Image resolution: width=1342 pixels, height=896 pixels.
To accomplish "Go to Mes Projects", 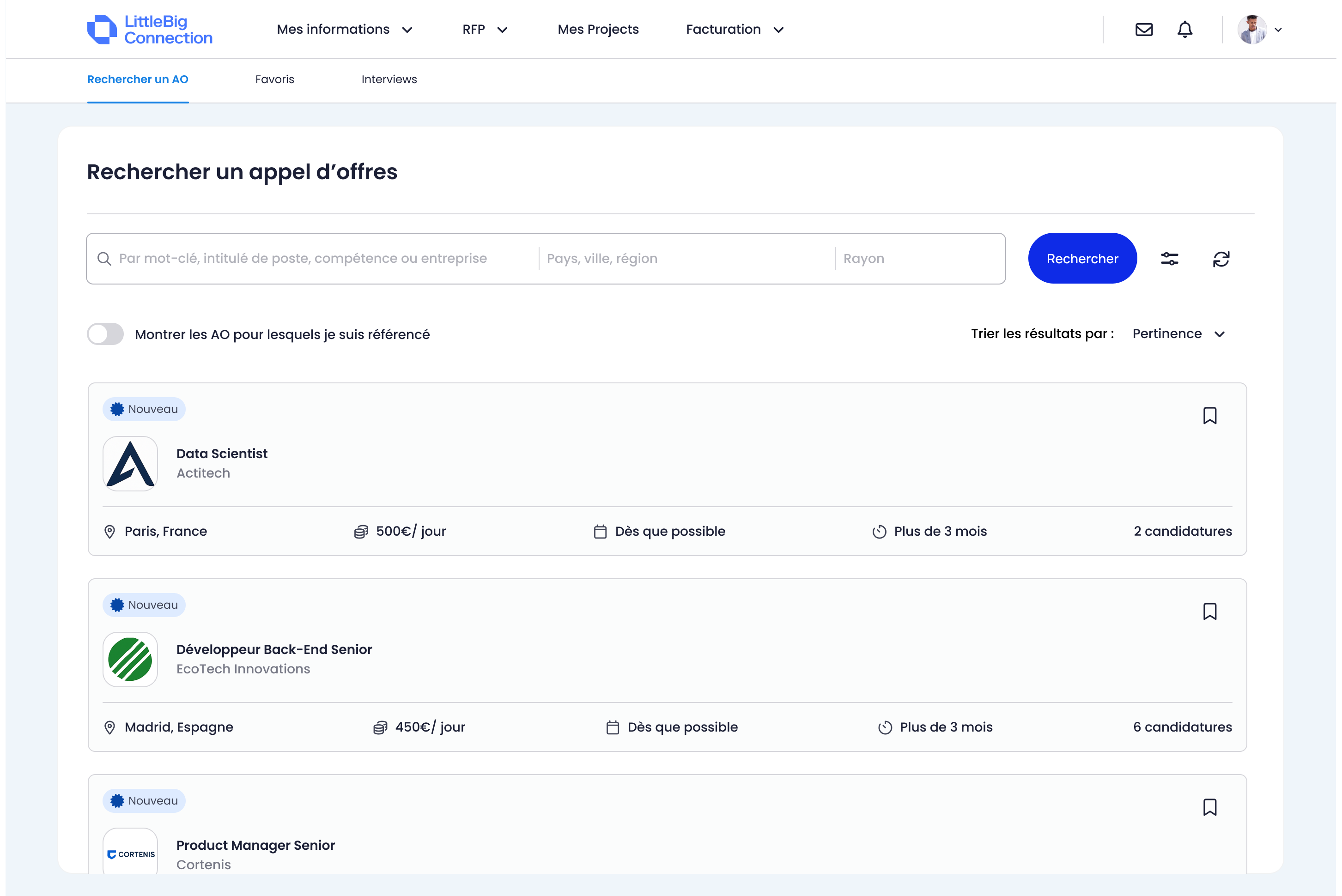I will tap(598, 29).
